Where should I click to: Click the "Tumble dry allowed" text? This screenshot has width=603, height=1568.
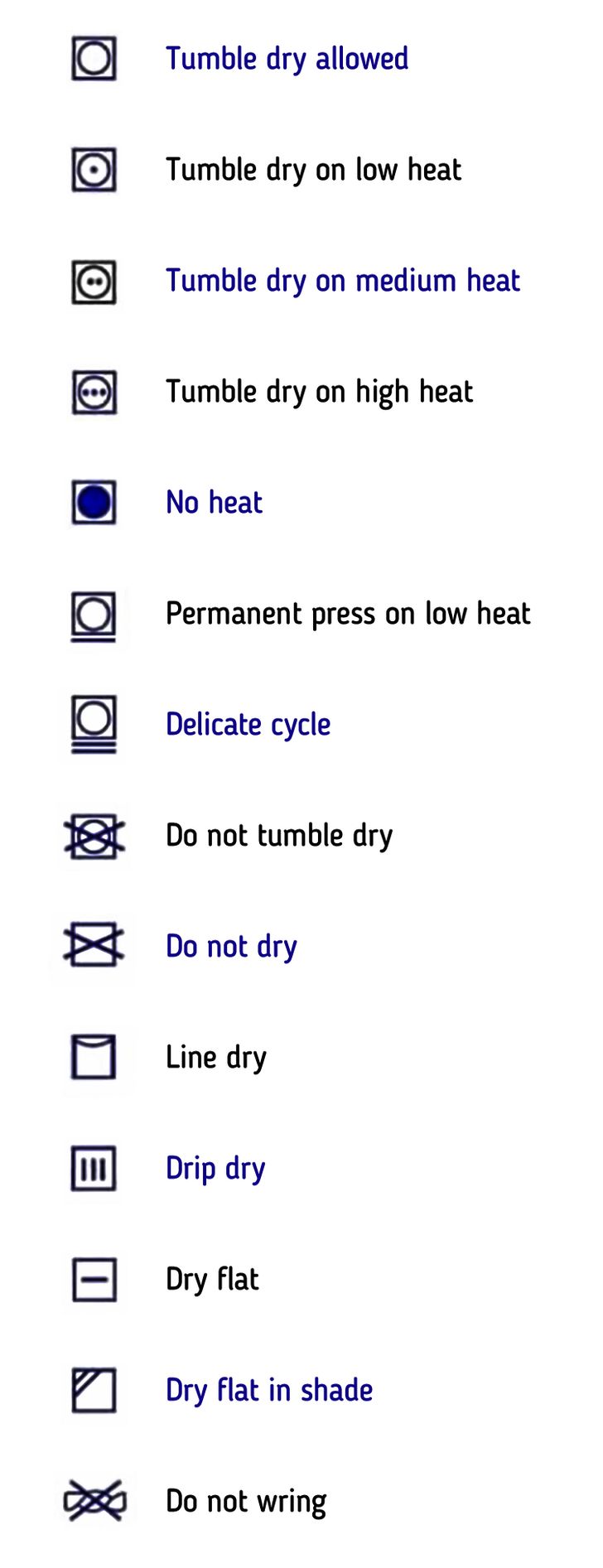[287, 59]
